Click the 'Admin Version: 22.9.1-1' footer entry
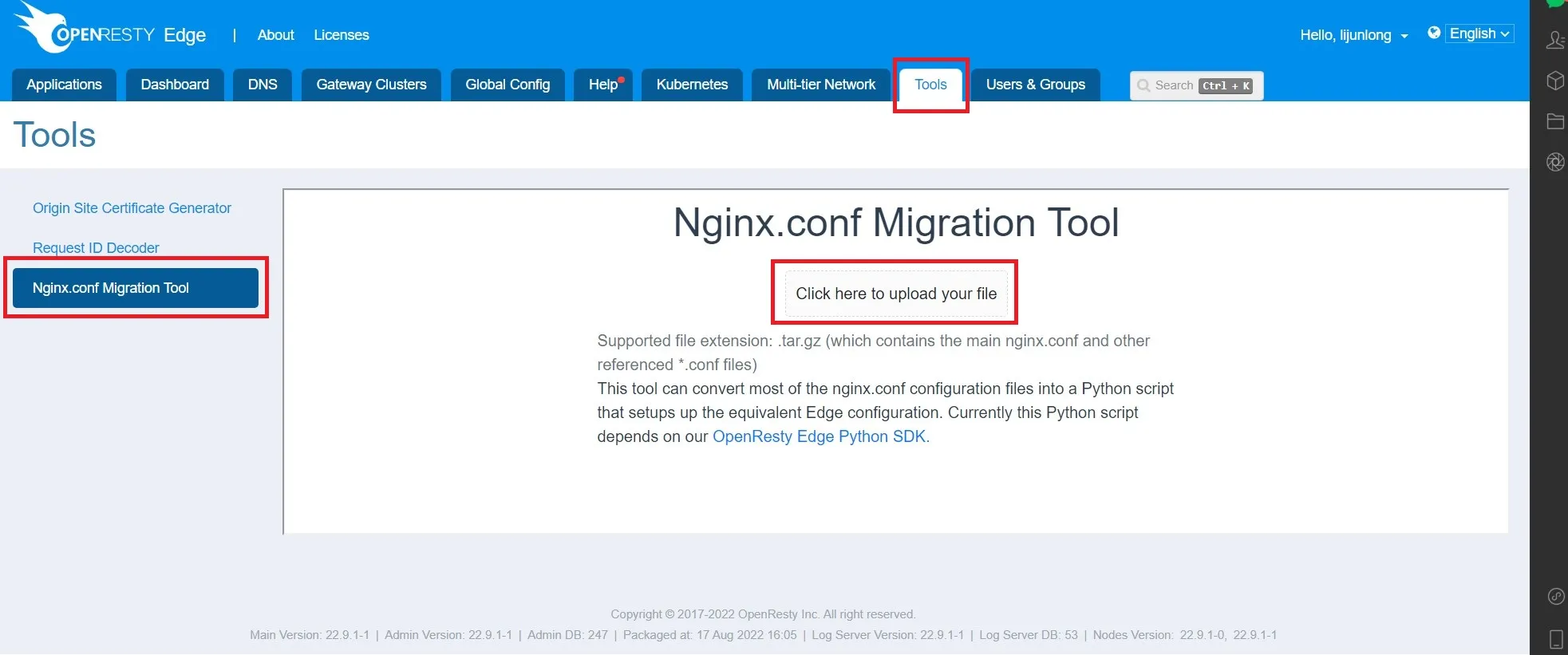 click(x=448, y=635)
